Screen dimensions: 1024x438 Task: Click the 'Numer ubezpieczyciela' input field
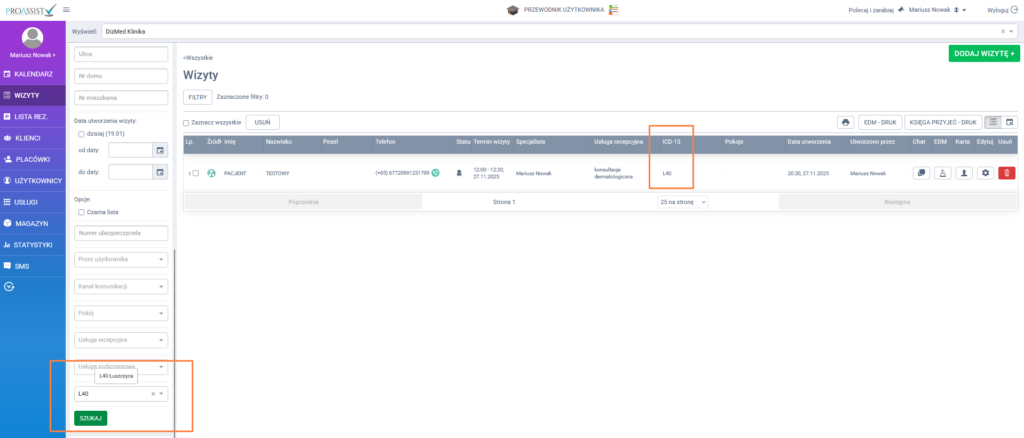pyautogui.click(x=121, y=233)
